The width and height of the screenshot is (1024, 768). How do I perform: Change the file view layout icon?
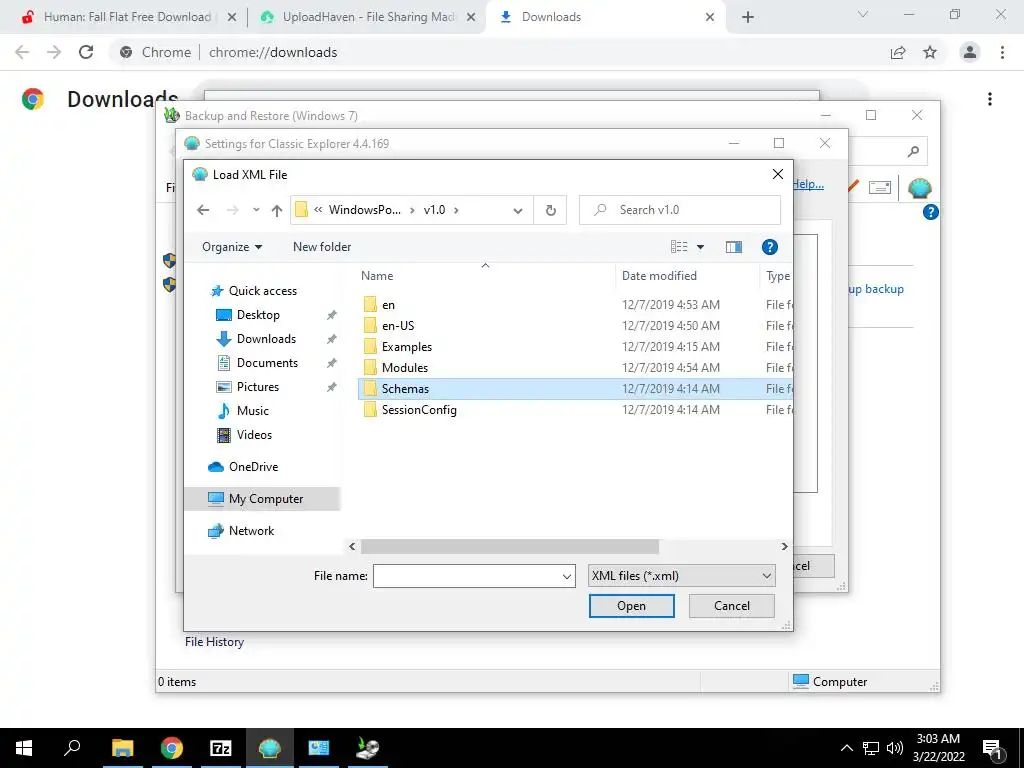(x=679, y=247)
